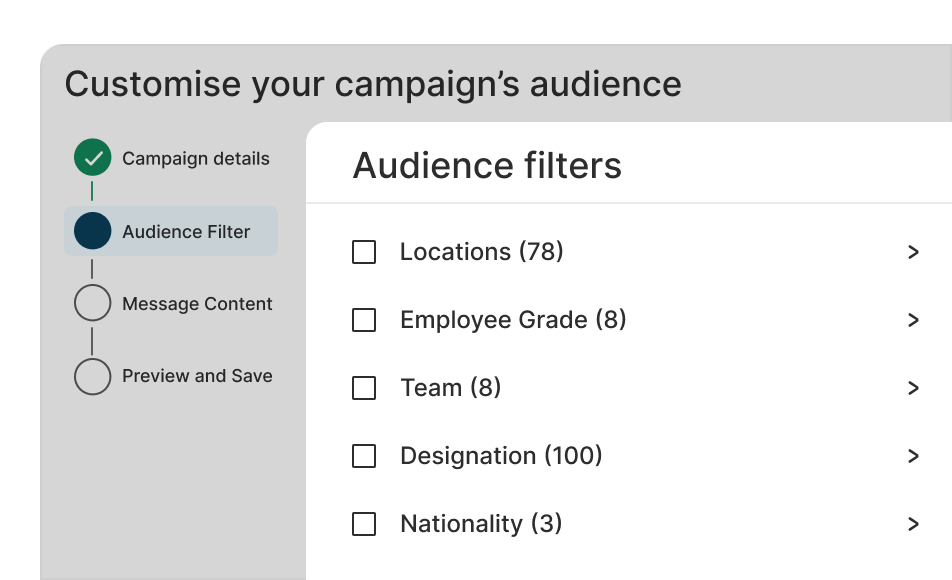Expand the Locations filter chevron

[x=913, y=252]
